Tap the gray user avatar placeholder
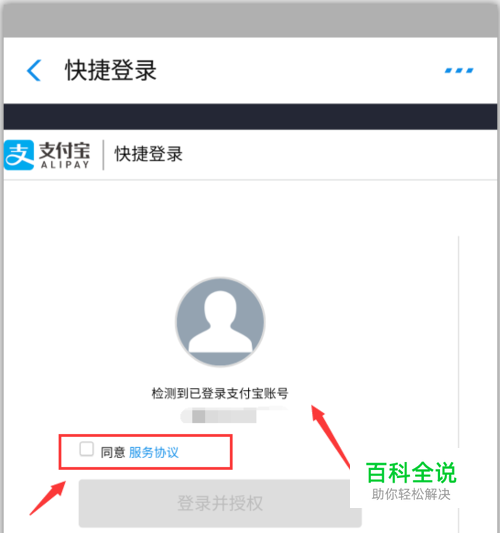This screenshot has height=533, width=500. 220,322
